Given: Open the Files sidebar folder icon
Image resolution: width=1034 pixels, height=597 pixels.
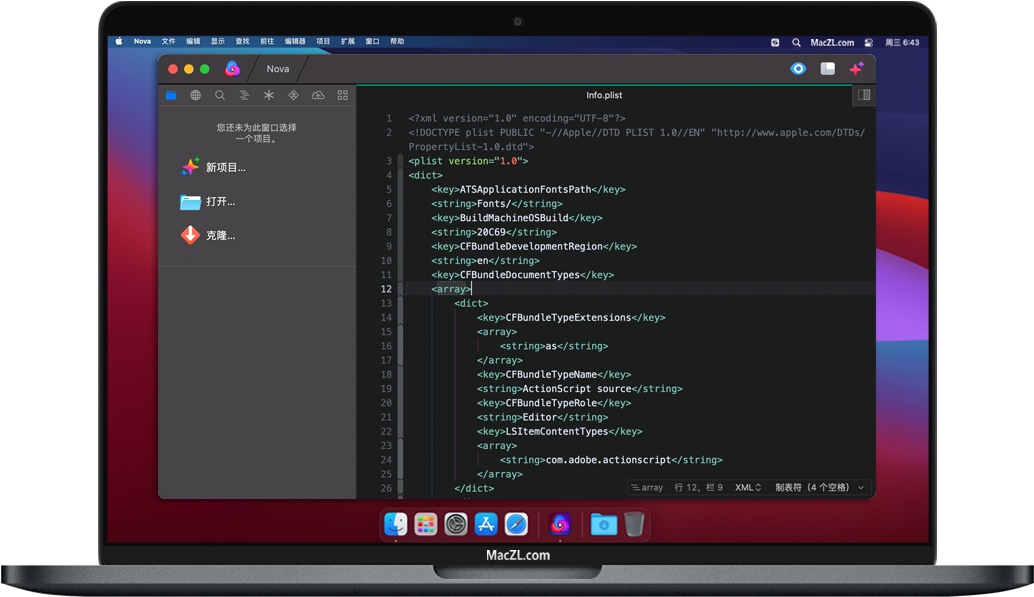Looking at the screenshot, I should (x=171, y=95).
